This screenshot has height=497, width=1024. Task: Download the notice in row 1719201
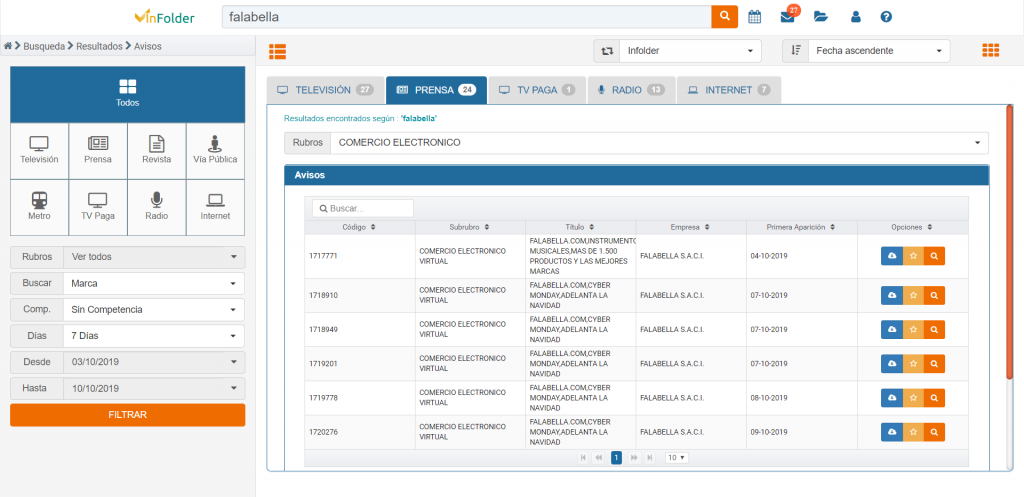coord(891,363)
